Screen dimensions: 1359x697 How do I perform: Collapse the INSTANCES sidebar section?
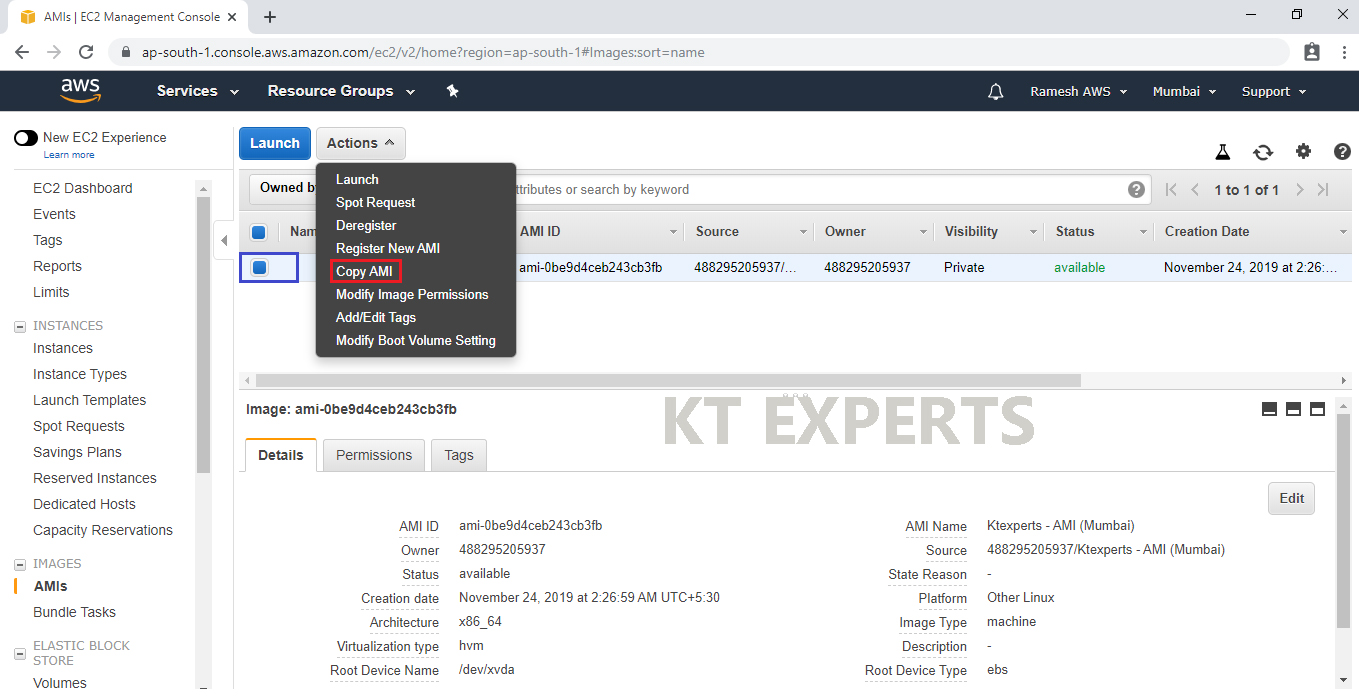19,326
